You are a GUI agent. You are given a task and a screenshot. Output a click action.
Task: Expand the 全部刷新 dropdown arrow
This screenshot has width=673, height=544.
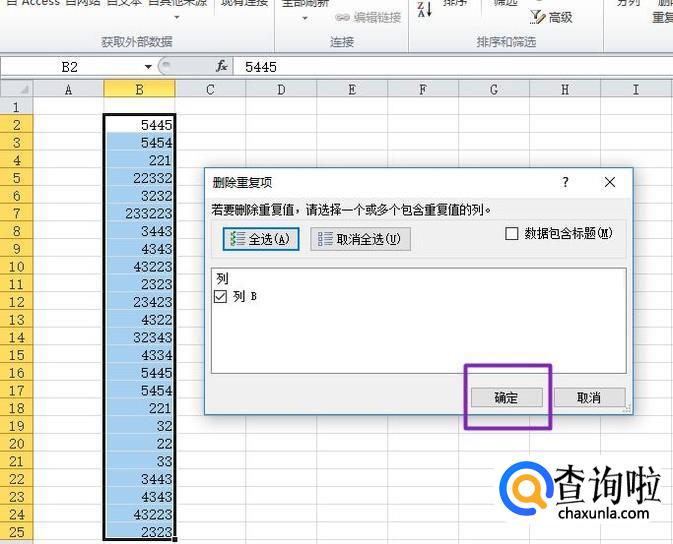[305, 18]
